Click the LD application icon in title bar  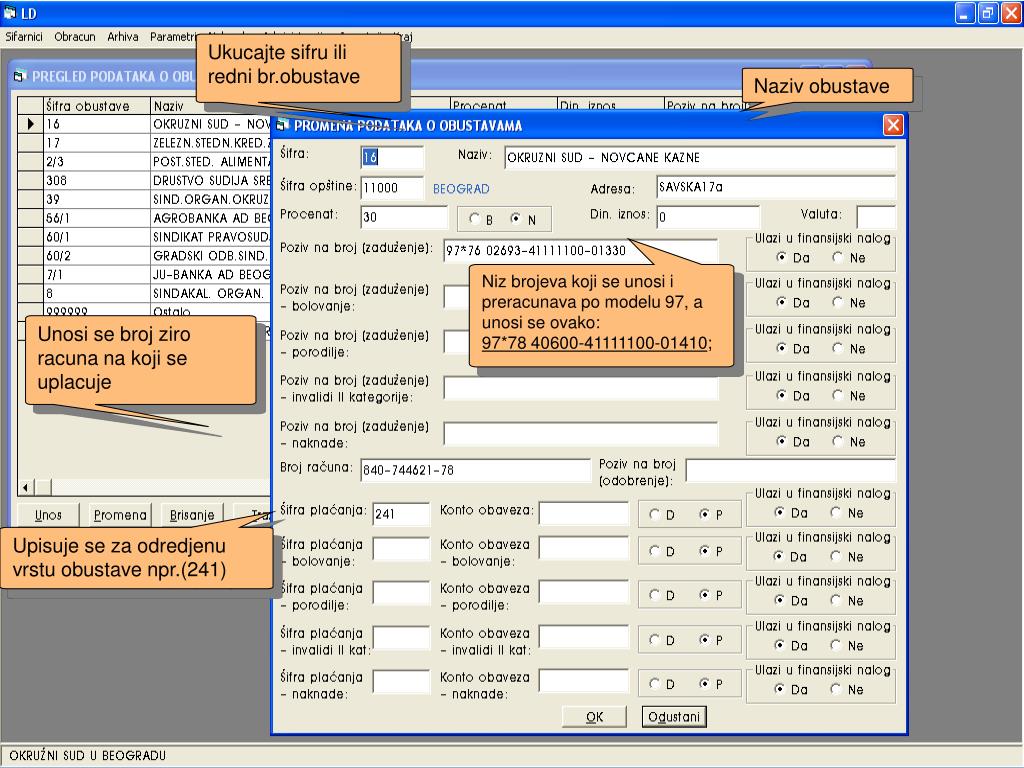(10, 13)
